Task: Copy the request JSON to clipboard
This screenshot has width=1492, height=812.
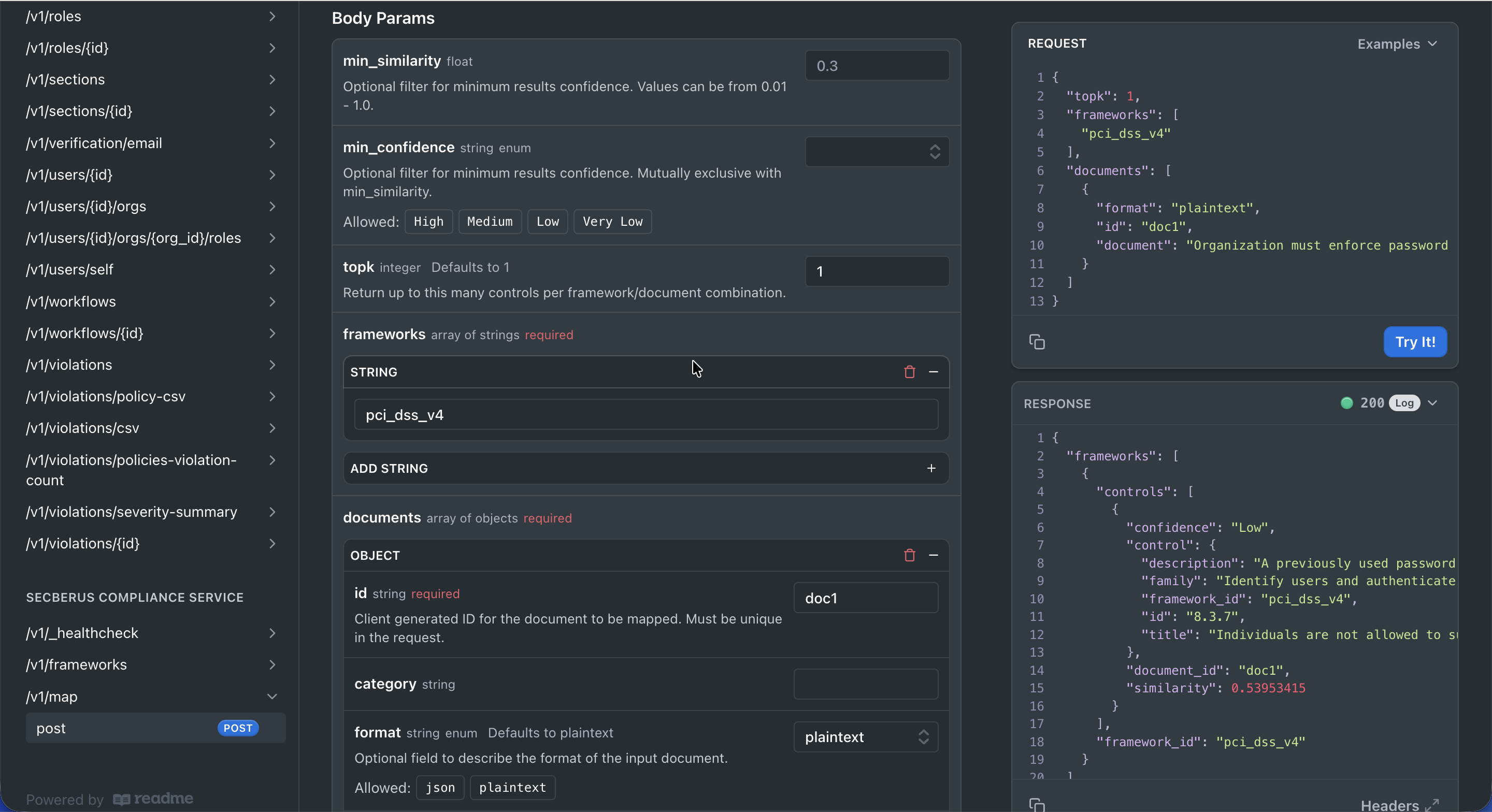Action: (1037, 342)
